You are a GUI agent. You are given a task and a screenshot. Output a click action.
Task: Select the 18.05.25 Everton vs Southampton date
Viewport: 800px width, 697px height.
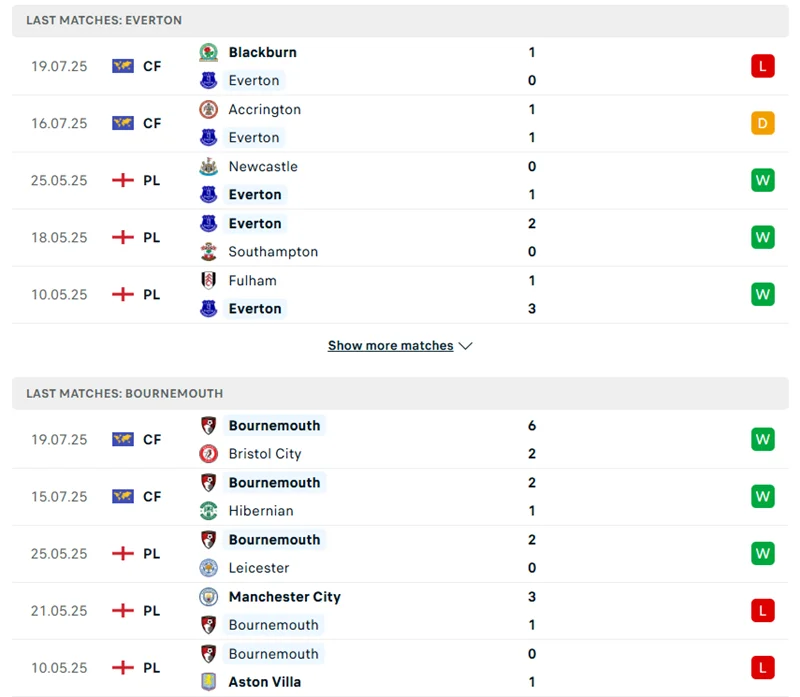point(59,238)
